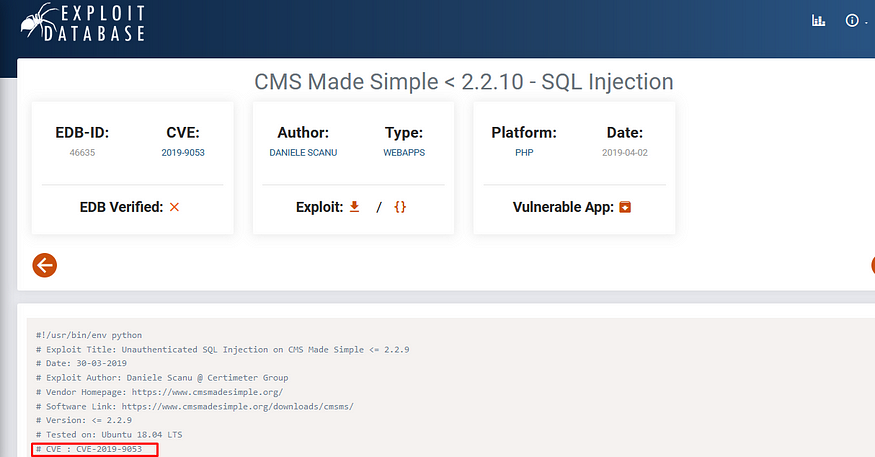Screen dimensions: 875x457
Task: Click the Date: heading label
Action: [x=625, y=133]
